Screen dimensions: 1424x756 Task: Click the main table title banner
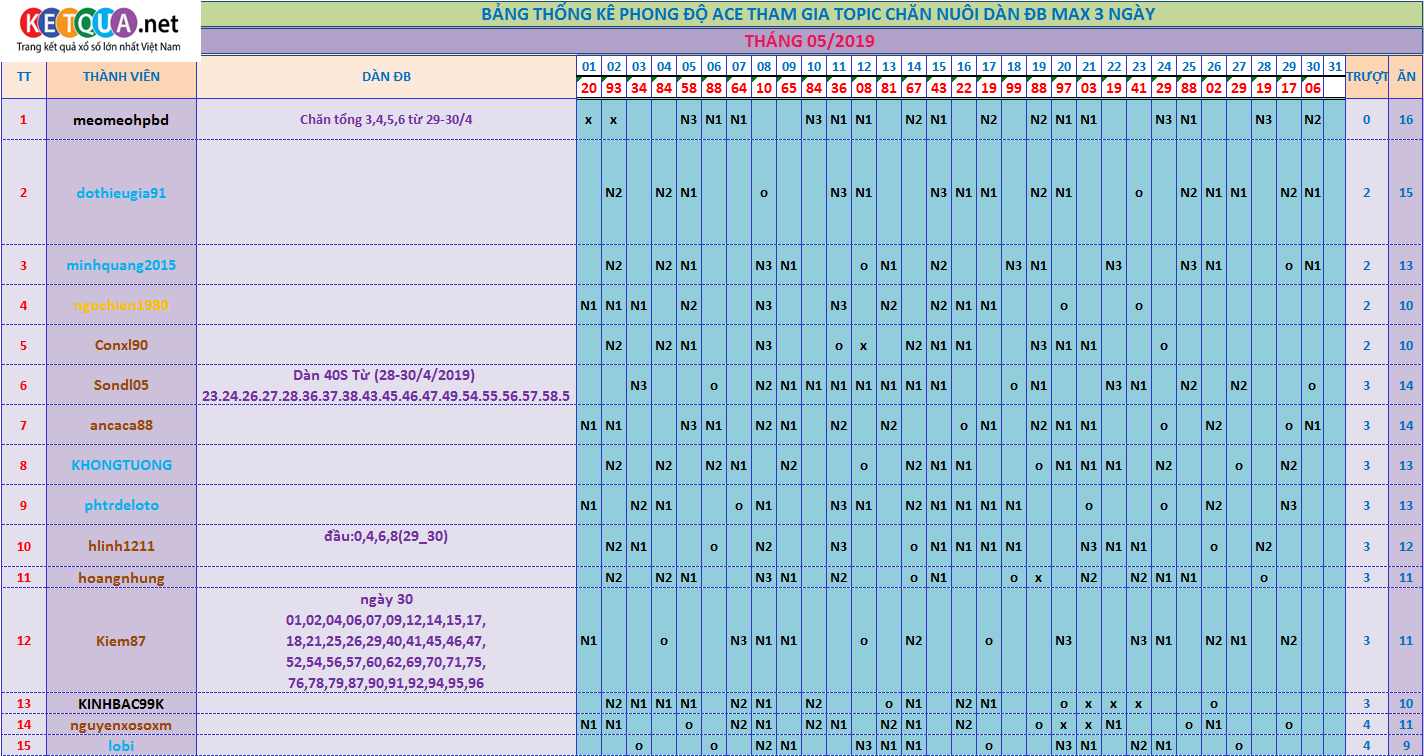pos(810,14)
